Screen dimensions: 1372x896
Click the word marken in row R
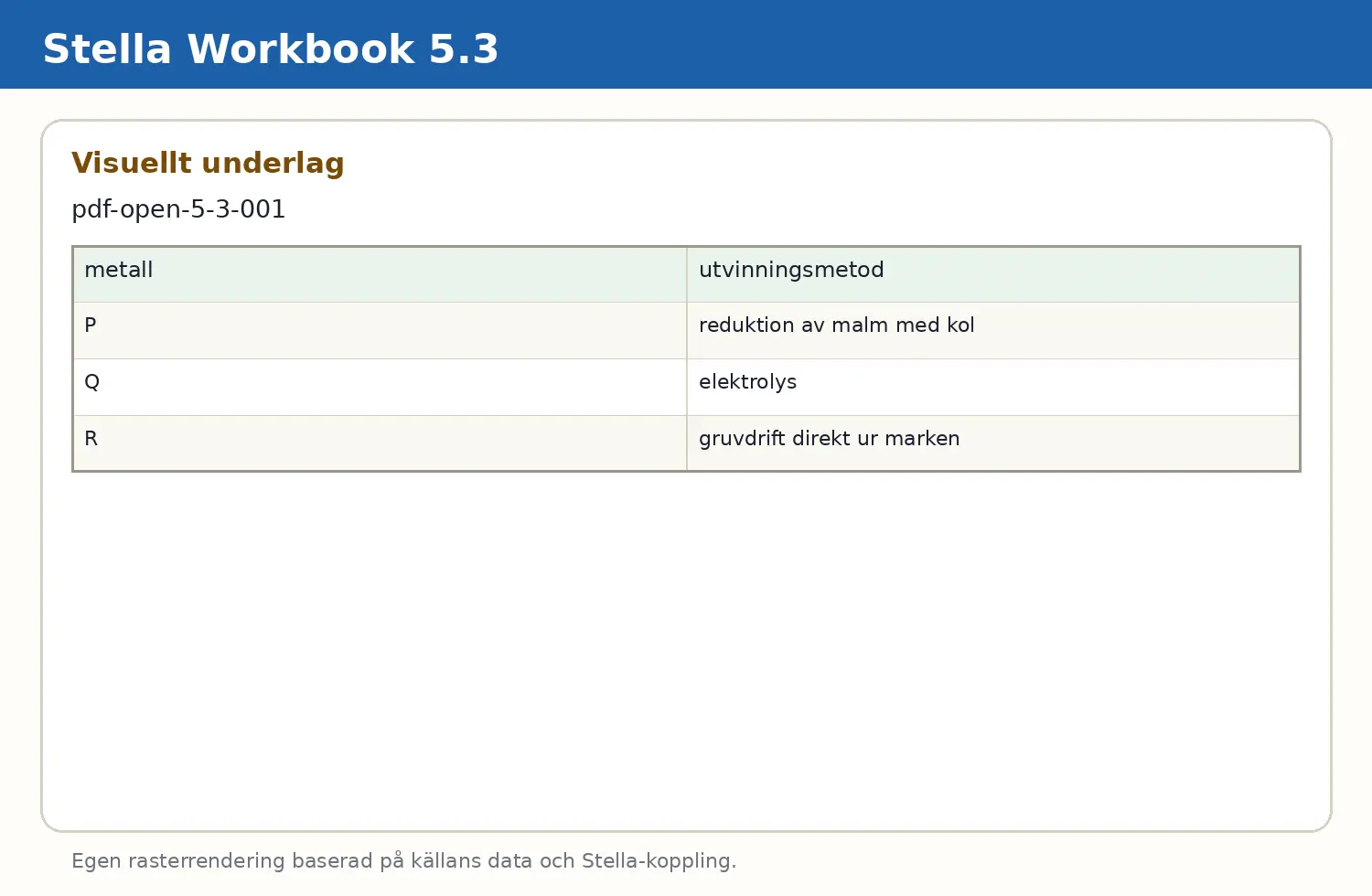[922, 439]
